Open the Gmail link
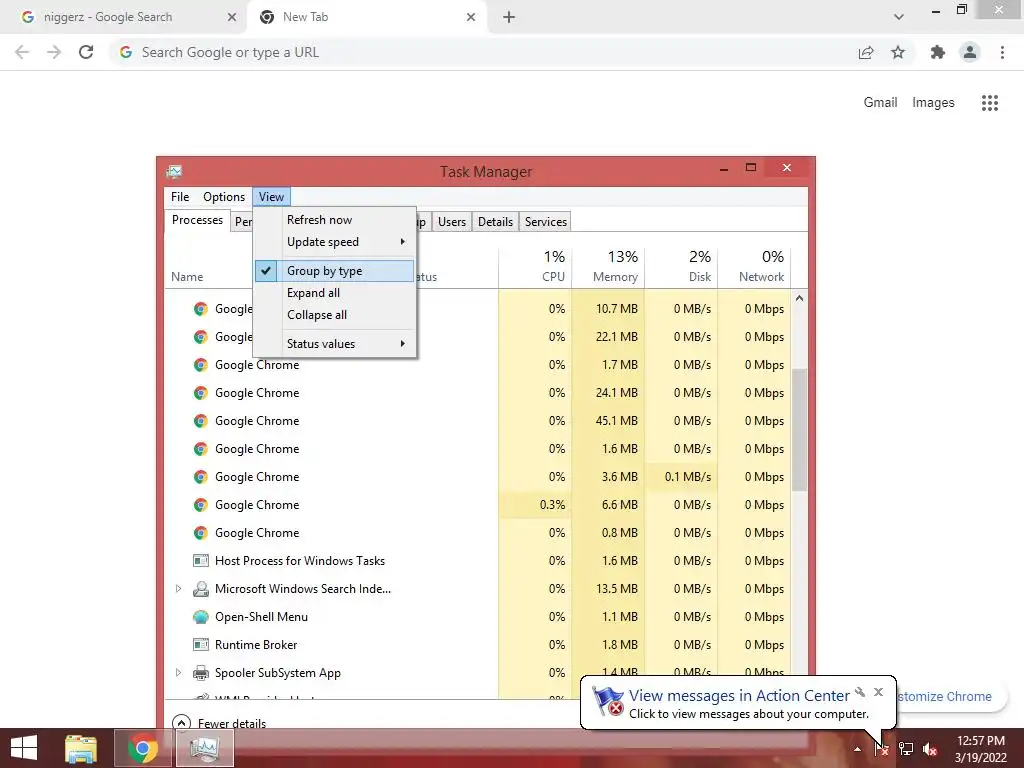Screen dimensions: 1024x768 [x=880, y=103]
